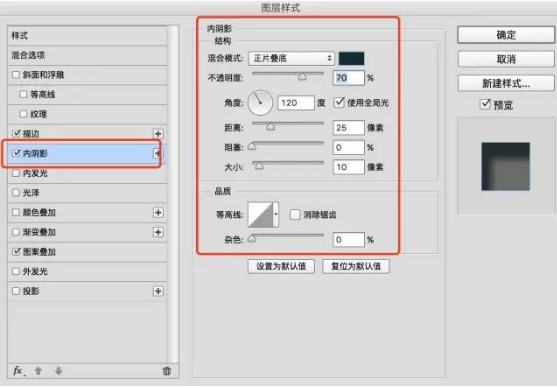The width and height of the screenshot is (557, 388).
Task: Click the 阻塞 field showing 0
Action: (x=348, y=147)
